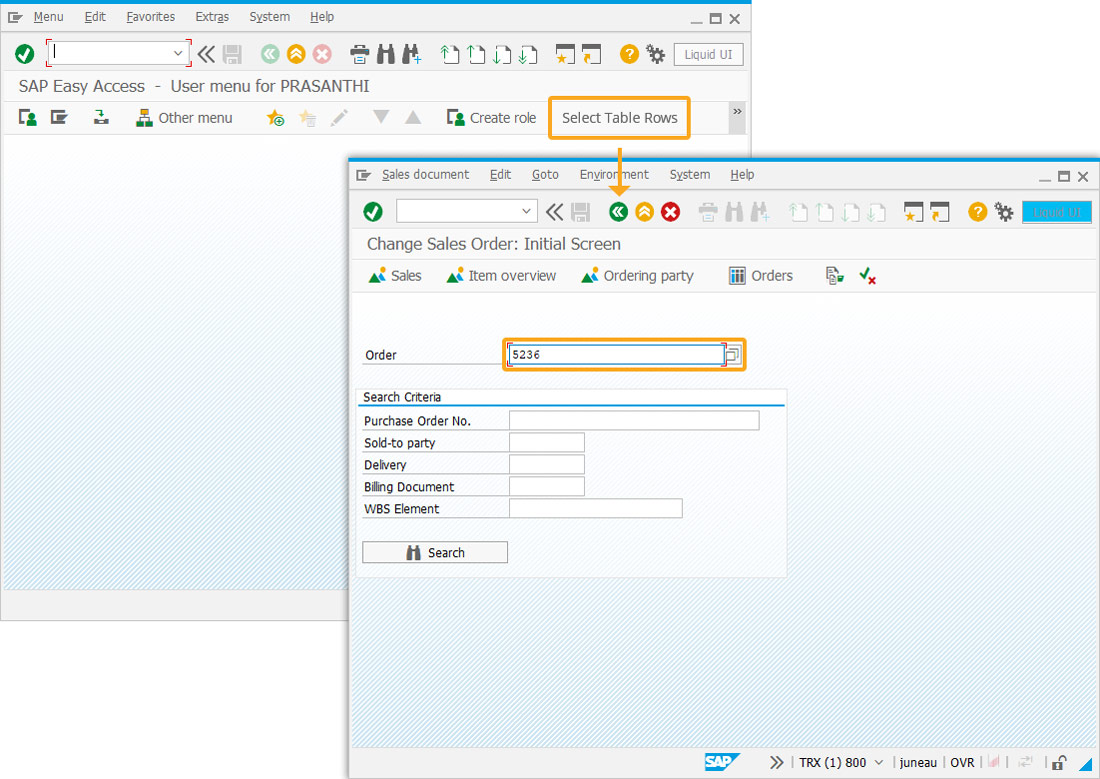Click User menu icon in SAP Easy Access toolbar
Image resolution: width=1100 pixels, height=779 pixels.
click(x=27, y=118)
